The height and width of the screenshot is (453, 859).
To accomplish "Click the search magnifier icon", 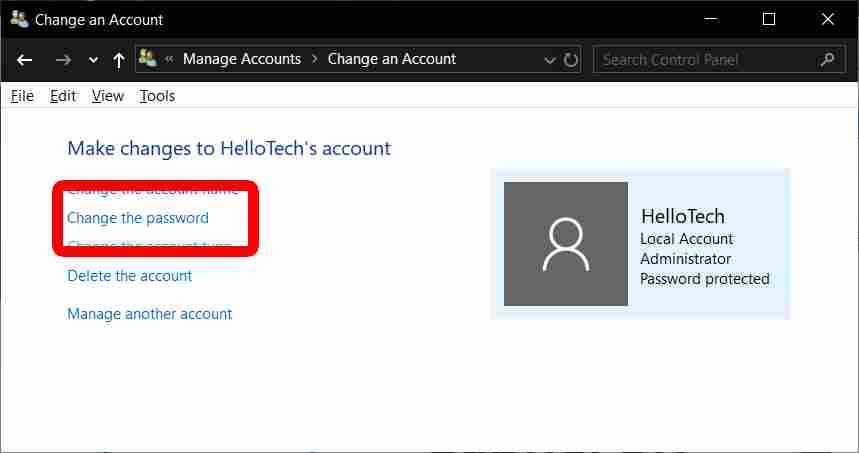I will 827,60.
